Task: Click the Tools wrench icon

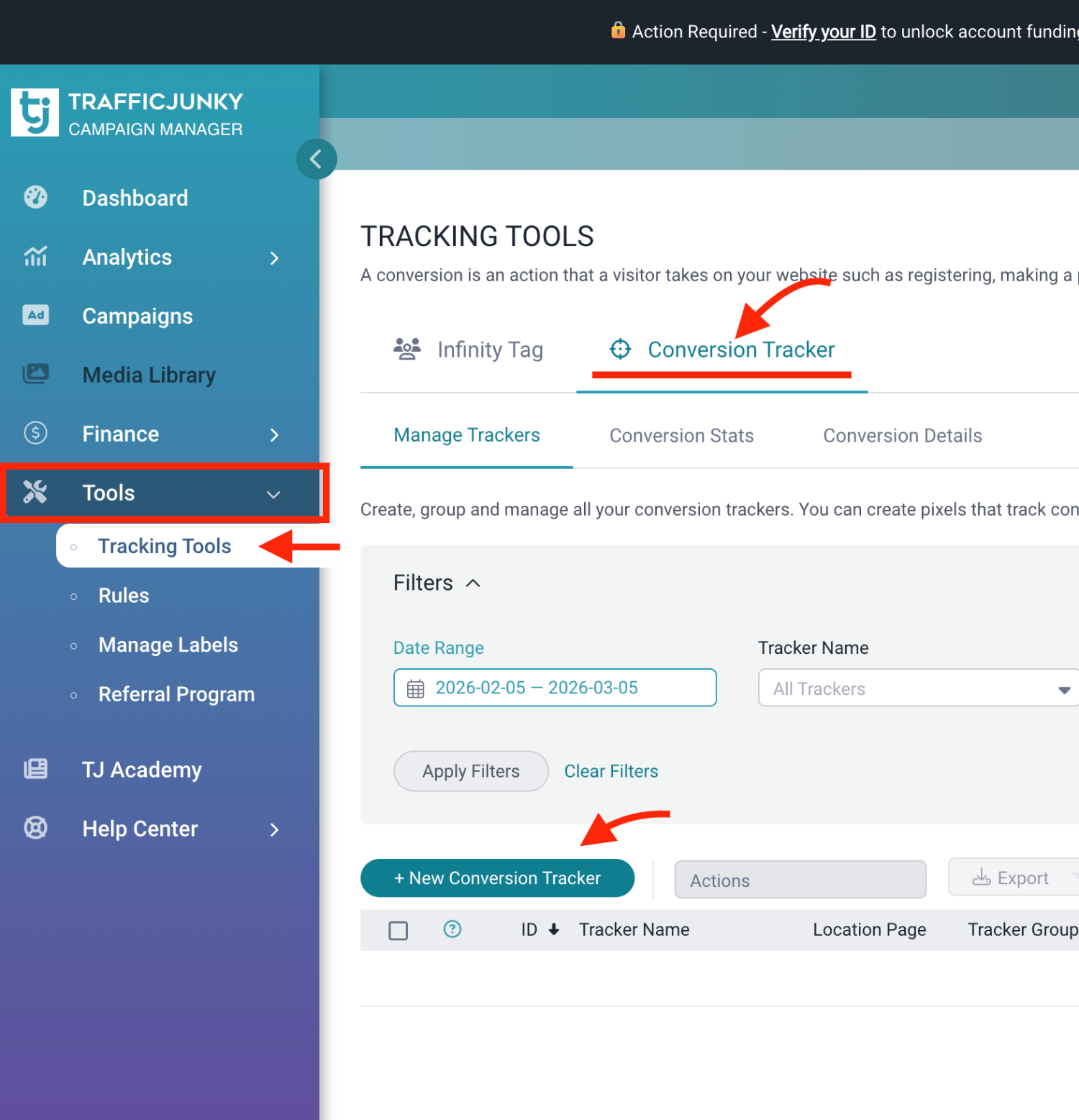Action: (x=35, y=492)
